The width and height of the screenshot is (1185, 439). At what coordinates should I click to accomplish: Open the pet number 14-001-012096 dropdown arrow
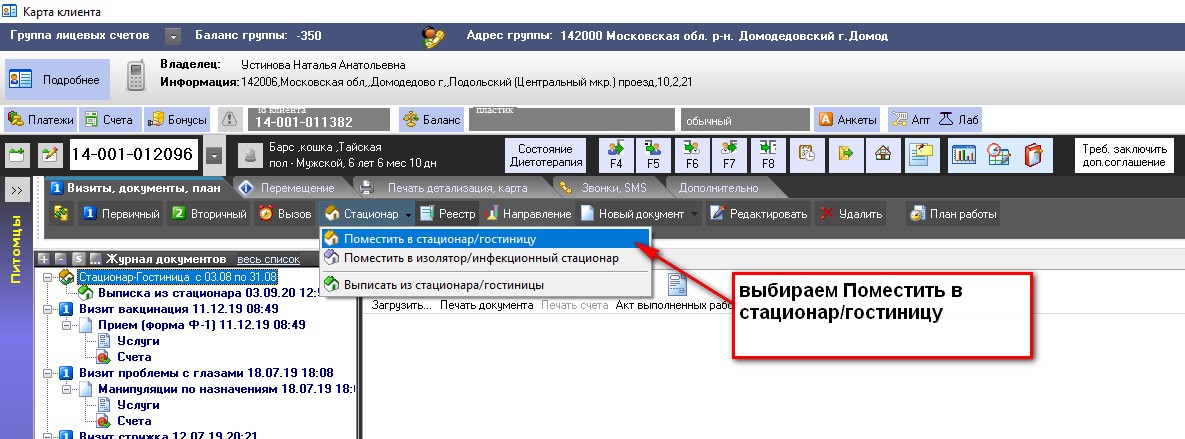pyautogui.click(x=214, y=155)
